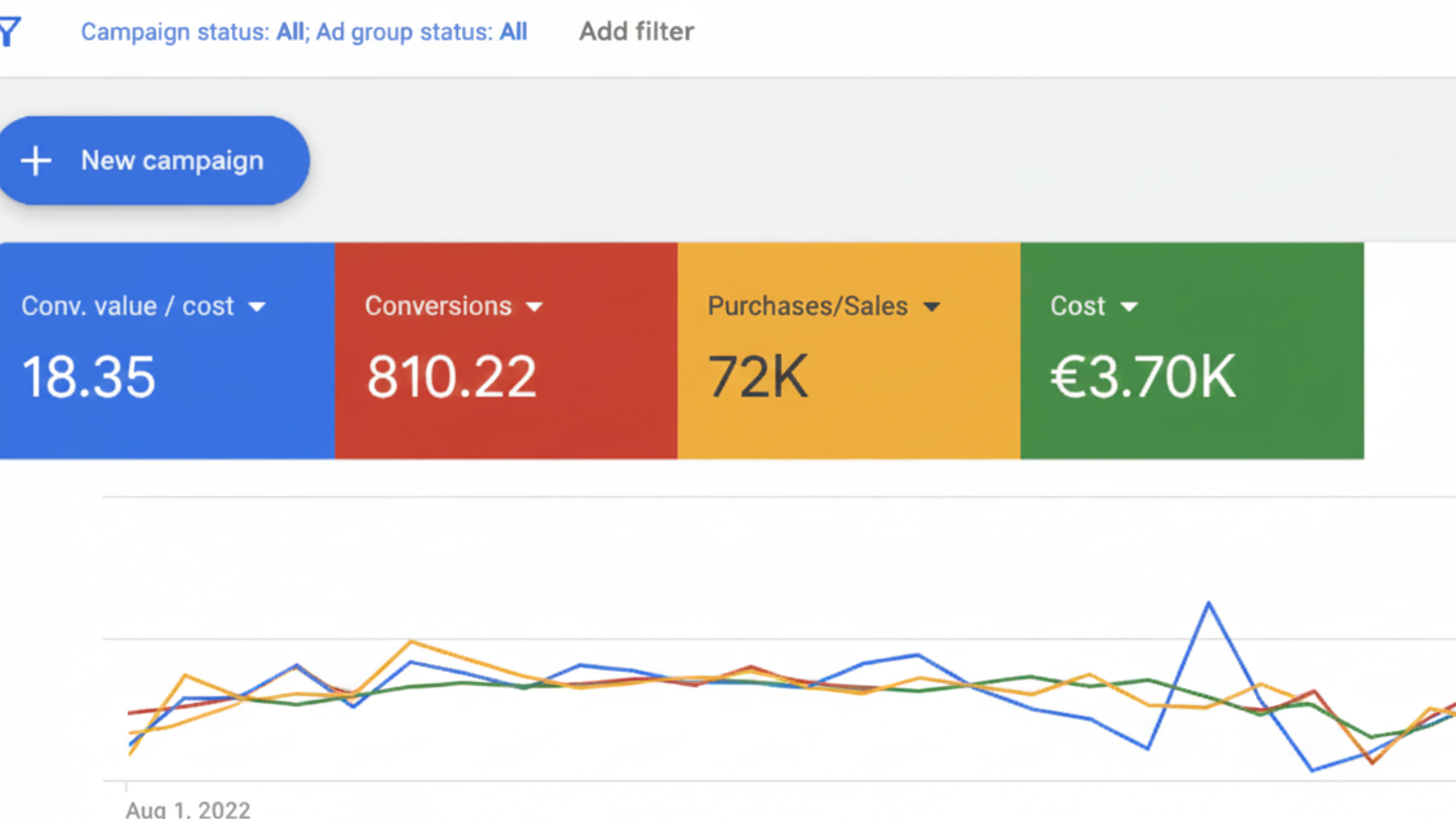Click the Add filter field
1456x819 pixels.
point(636,32)
